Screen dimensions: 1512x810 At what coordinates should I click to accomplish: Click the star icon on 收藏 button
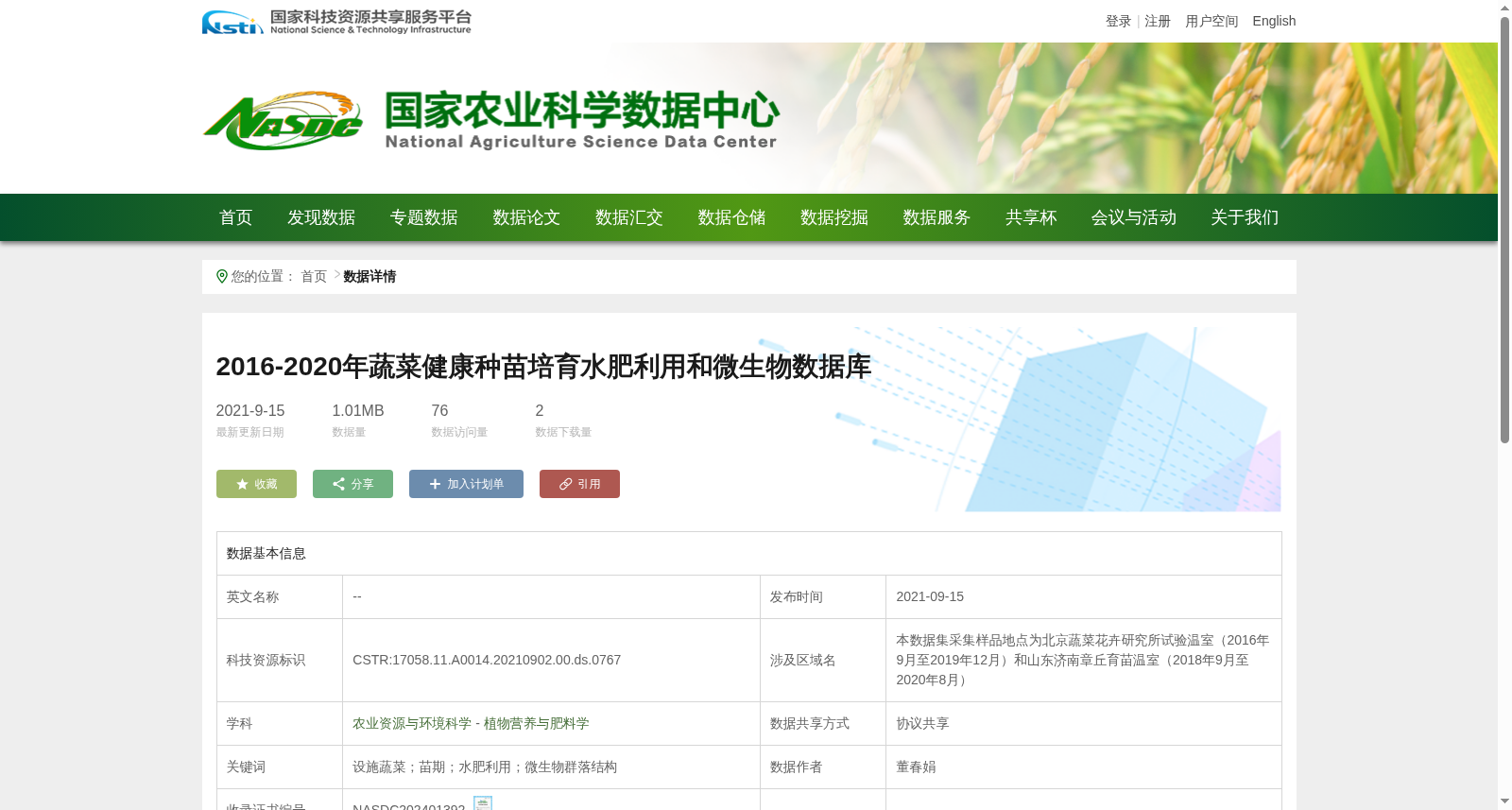(242, 484)
